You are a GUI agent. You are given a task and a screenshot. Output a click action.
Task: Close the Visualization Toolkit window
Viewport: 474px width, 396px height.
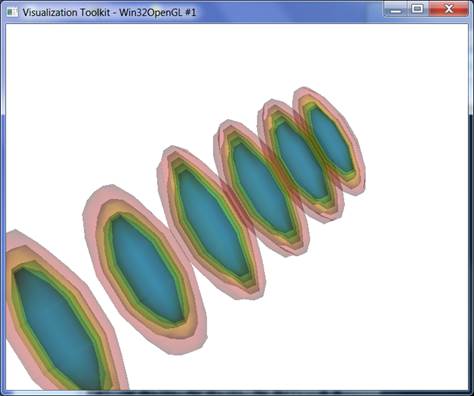(448, 9)
